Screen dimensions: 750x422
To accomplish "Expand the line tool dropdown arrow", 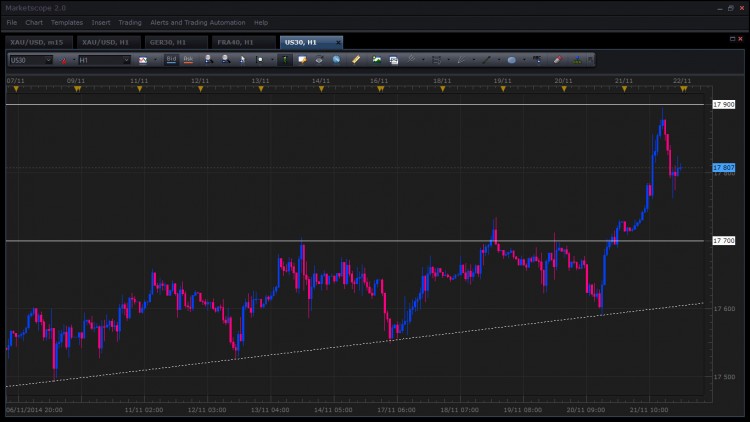I will coord(499,60).
